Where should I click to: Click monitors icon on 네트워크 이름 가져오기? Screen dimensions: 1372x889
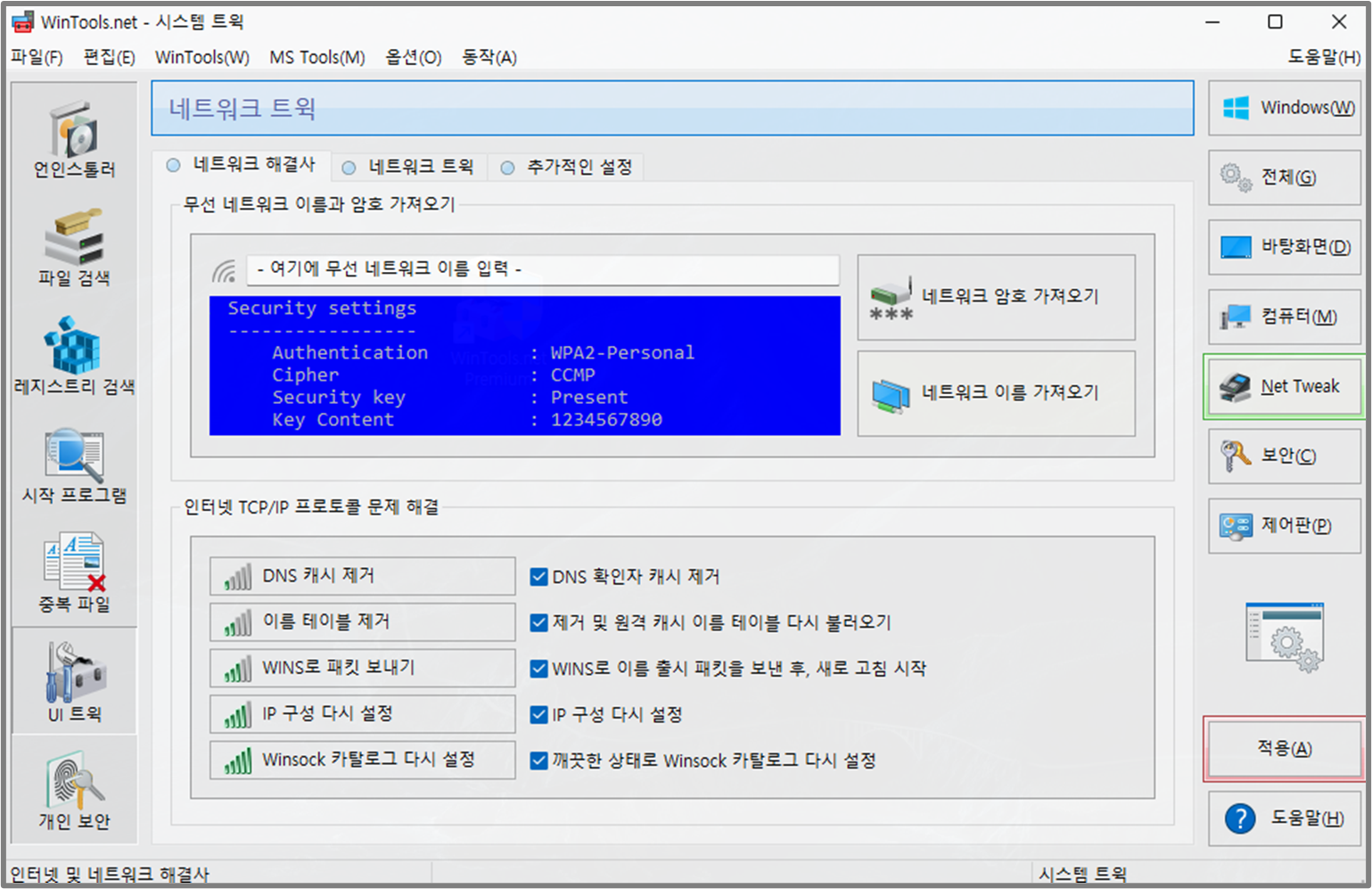[x=891, y=395]
